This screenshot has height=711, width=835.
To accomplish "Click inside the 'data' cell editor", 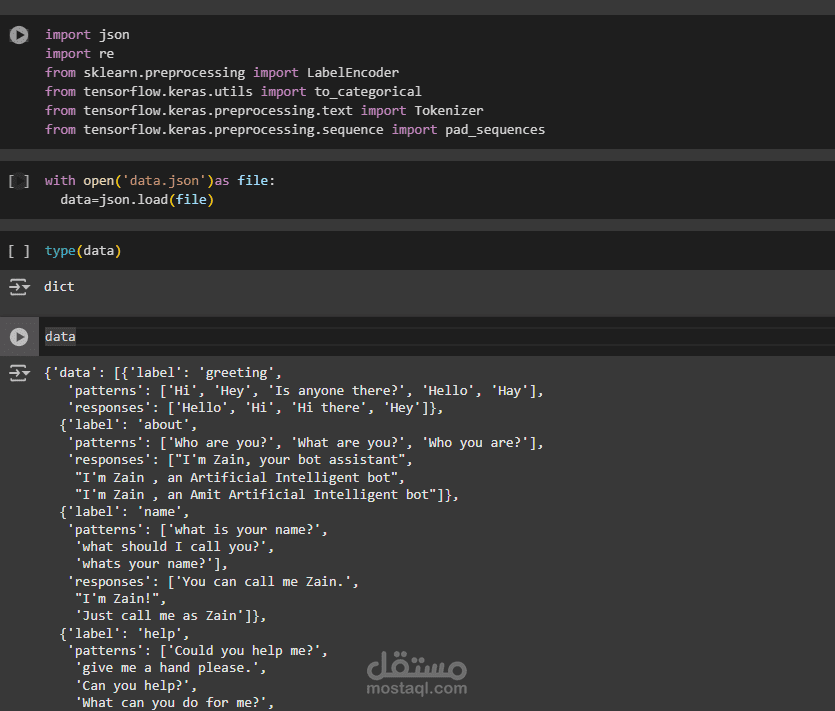I will pyautogui.click(x=437, y=337).
